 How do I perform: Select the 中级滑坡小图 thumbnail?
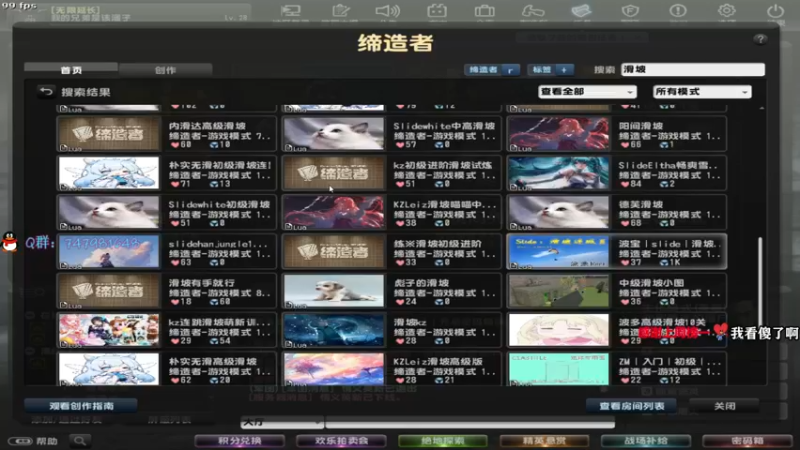point(559,291)
